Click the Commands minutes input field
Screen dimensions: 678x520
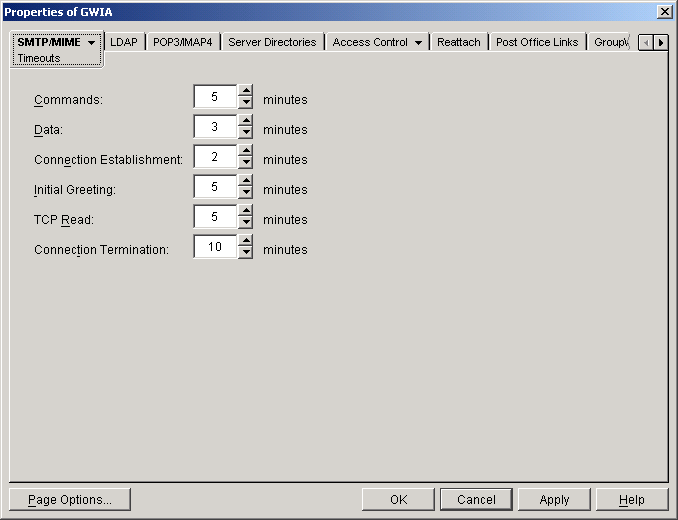coord(215,96)
